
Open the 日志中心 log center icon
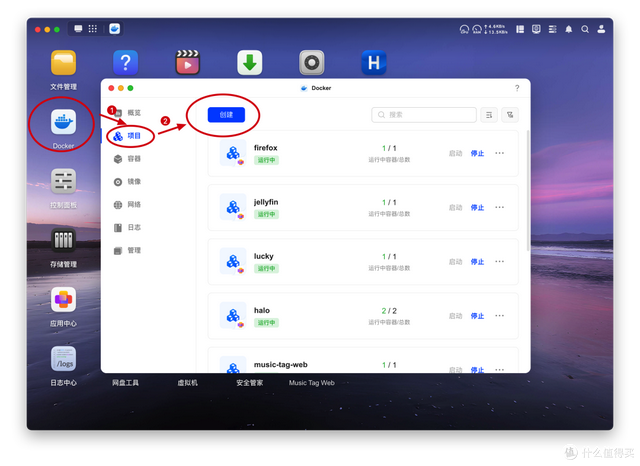click(63, 359)
